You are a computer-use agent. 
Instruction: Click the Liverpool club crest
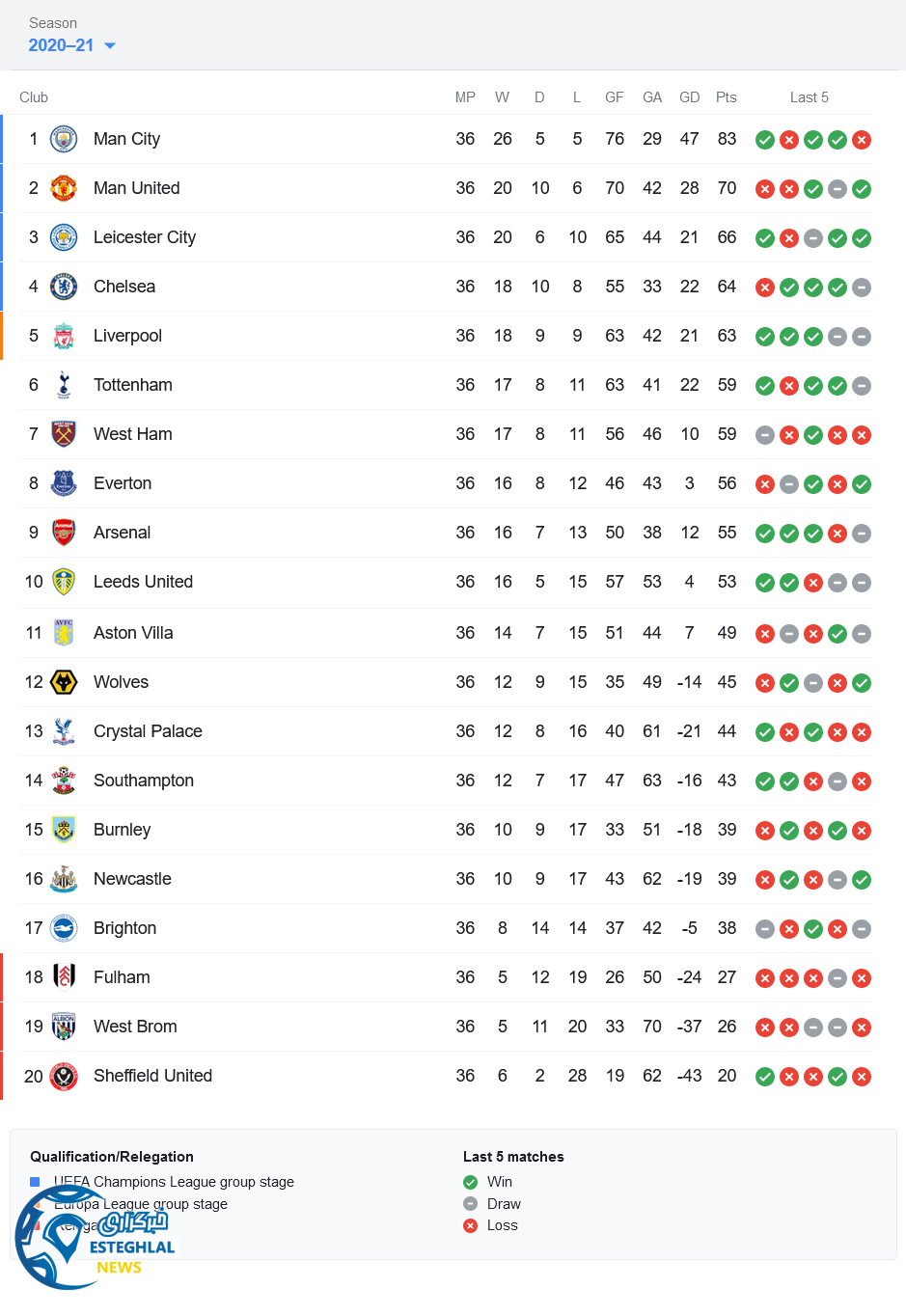click(64, 336)
